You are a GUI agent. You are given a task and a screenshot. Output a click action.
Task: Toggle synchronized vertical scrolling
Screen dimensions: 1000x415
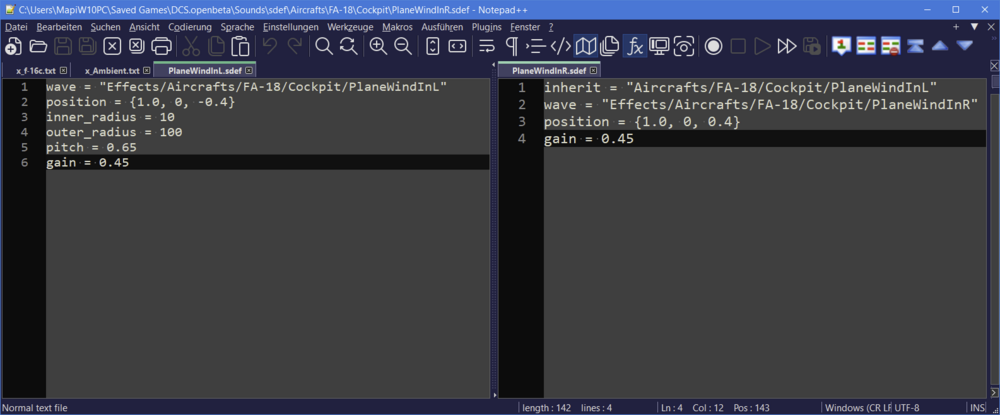tap(433, 46)
